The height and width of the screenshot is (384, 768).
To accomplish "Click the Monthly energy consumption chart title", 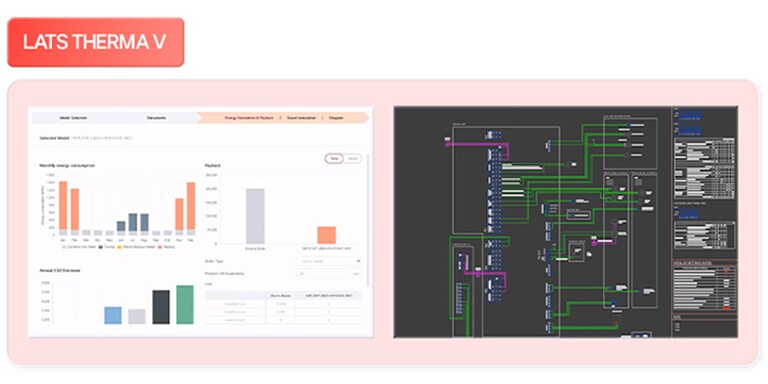I will (67, 166).
